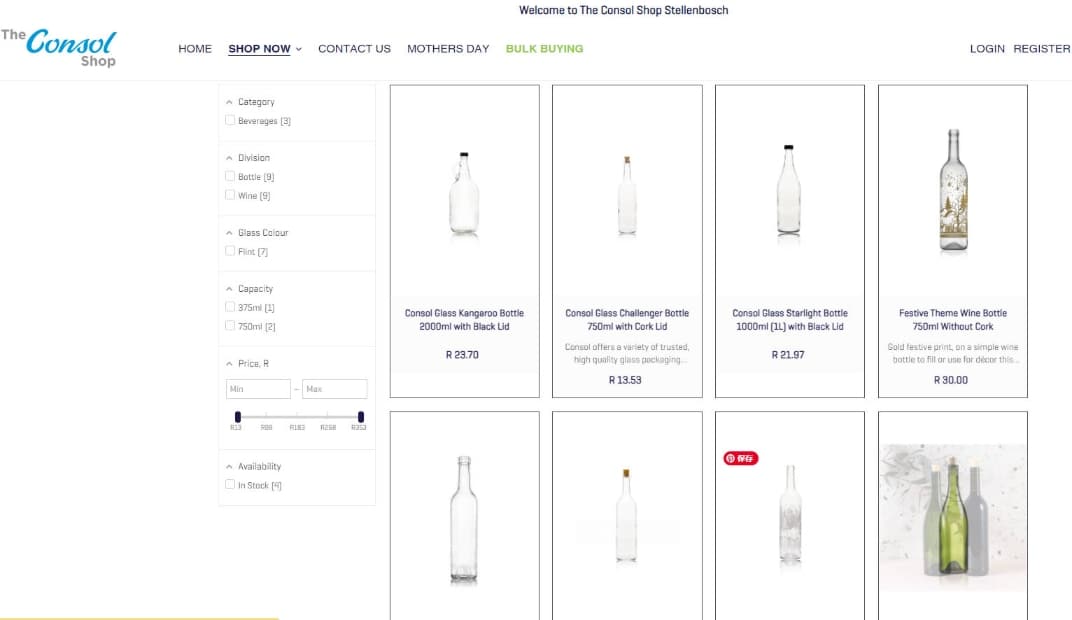The width and height of the screenshot is (1072, 620).
Task: Click the red Pinterest save badge
Action: click(x=741, y=458)
